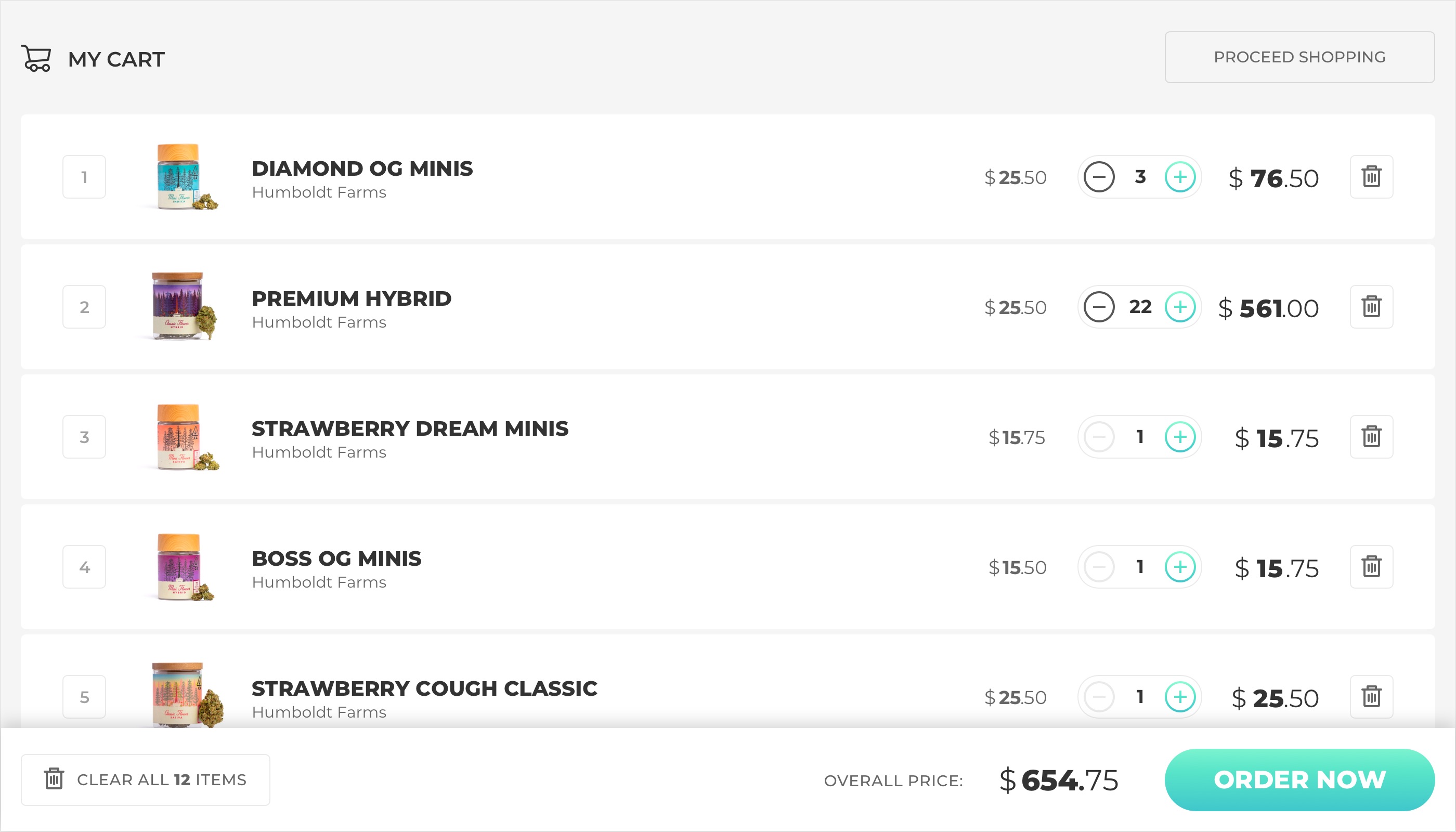This screenshot has height=832, width=1456.
Task: Open Strawberry Dream Minis product title
Action: tap(410, 428)
